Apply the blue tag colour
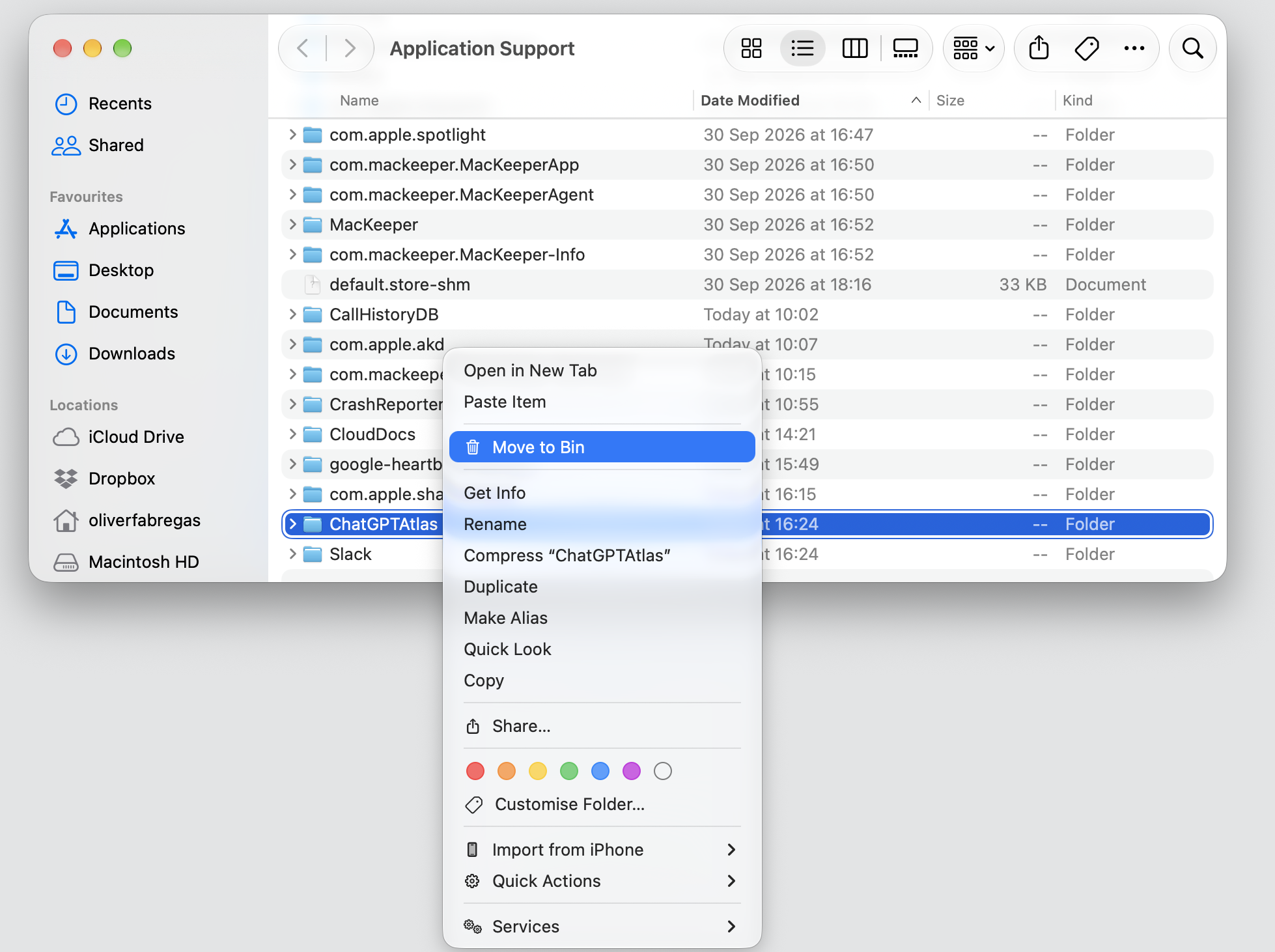 click(x=600, y=771)
